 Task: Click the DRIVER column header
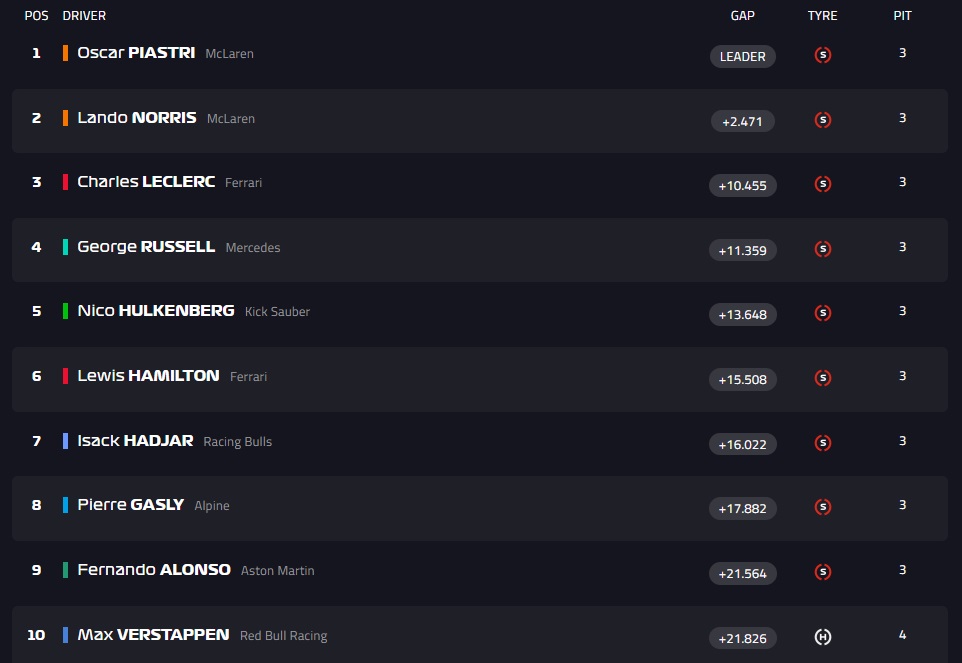(x=84, y=16)
